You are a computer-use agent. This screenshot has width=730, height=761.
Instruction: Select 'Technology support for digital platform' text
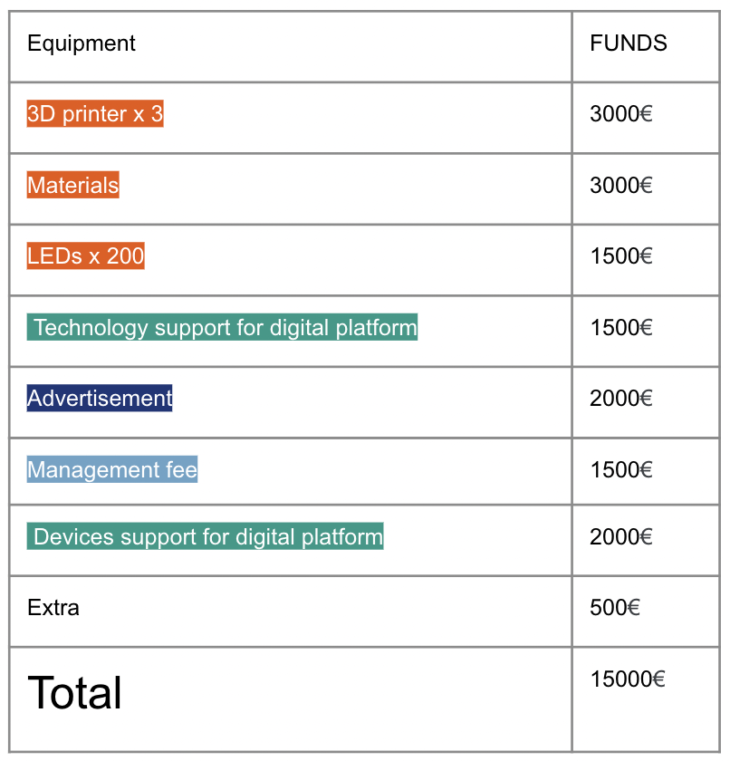pos(223,327)
